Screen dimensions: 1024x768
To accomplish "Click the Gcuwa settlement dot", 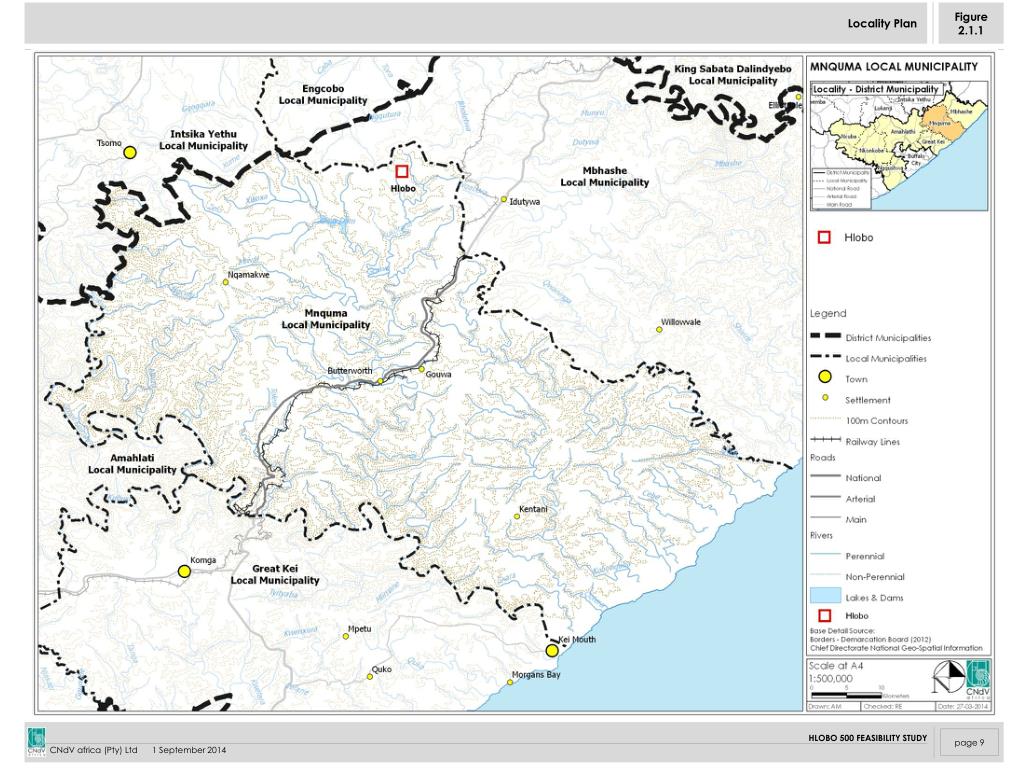I will coord(421,369).
